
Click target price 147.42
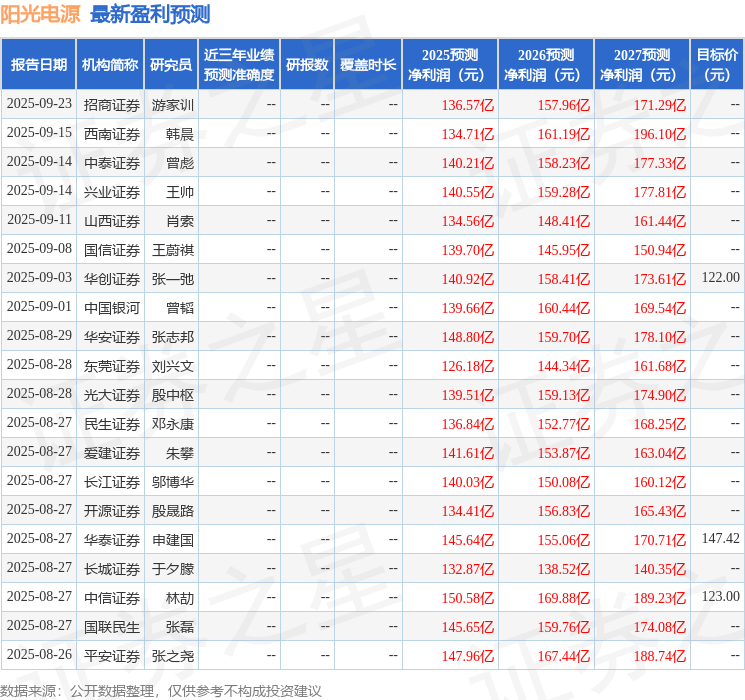coord(721,538)
